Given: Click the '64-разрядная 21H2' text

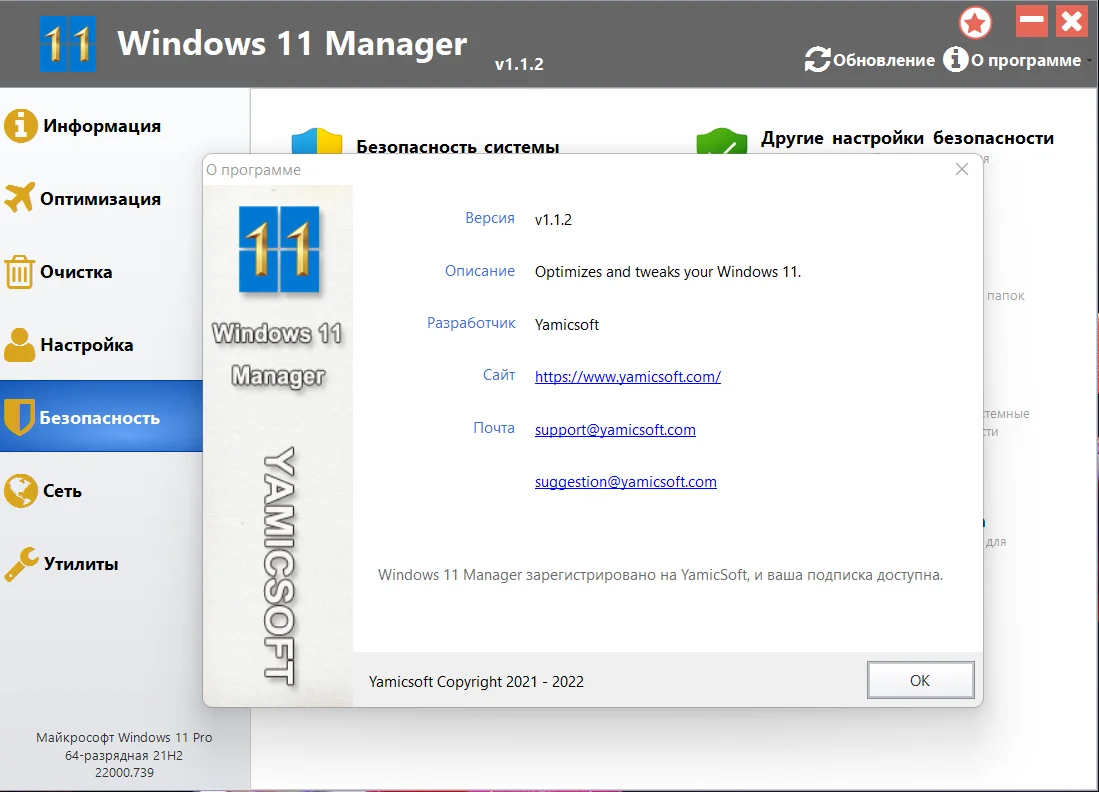Looking at the screenshot, I should [x=124, y=756].
